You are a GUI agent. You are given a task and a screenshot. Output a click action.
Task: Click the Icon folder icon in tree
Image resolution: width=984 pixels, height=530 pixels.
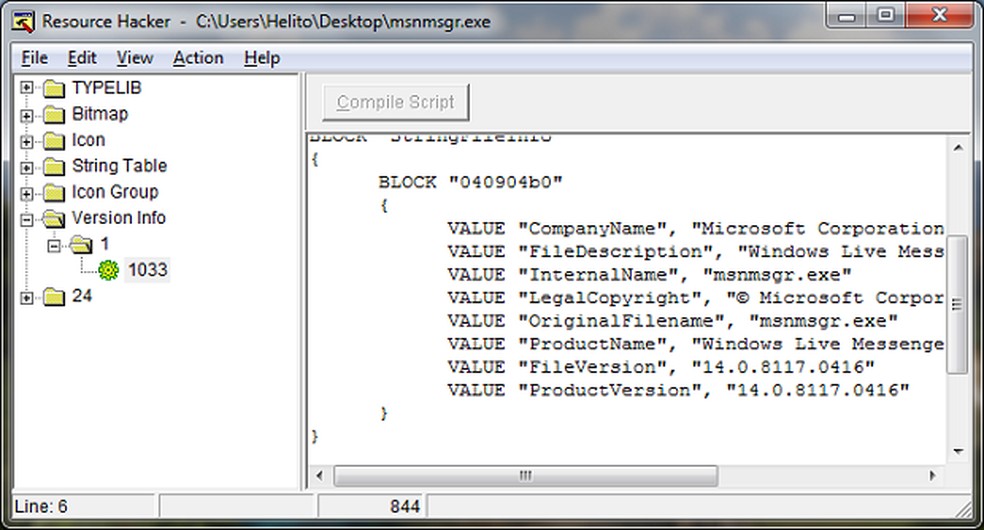[x=54, y=140]
